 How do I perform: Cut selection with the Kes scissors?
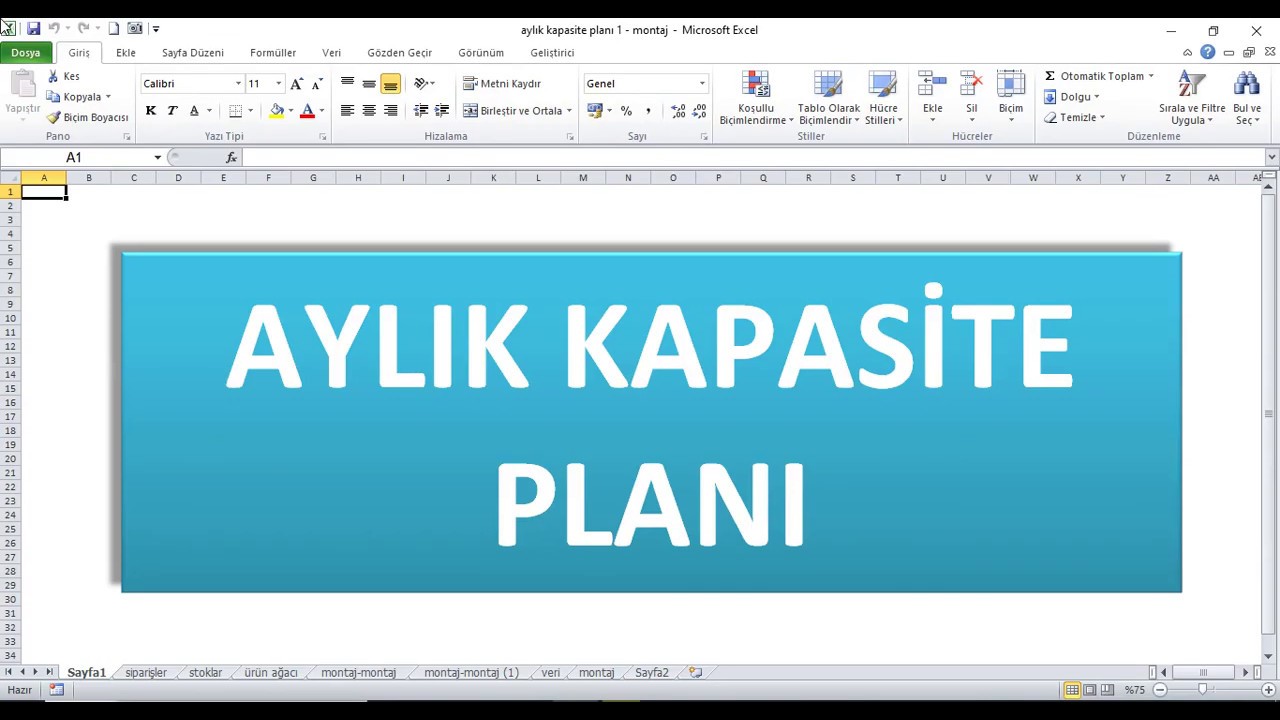[x=63, y=76]
